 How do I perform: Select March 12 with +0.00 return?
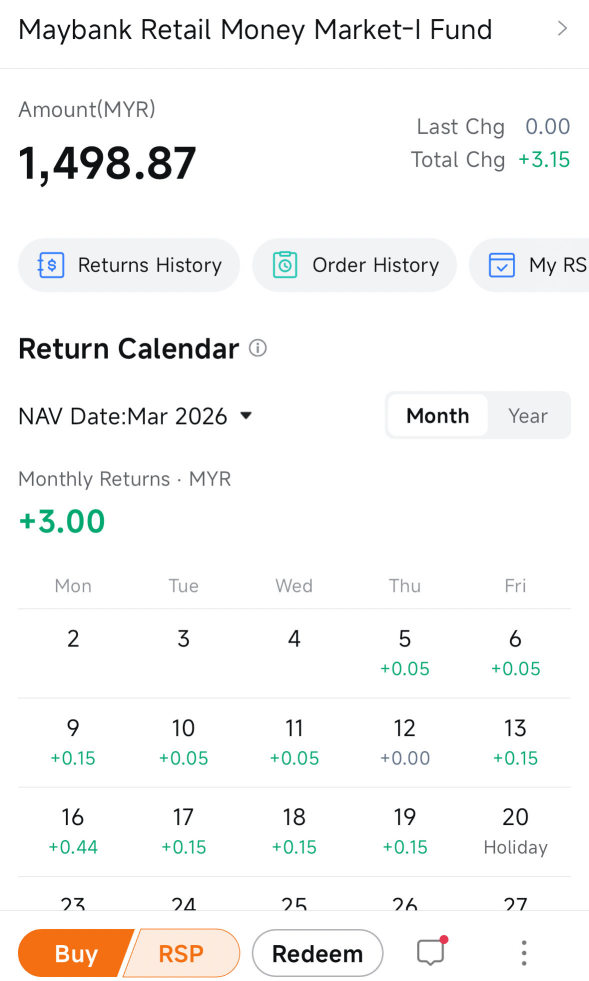pos(405,743)
